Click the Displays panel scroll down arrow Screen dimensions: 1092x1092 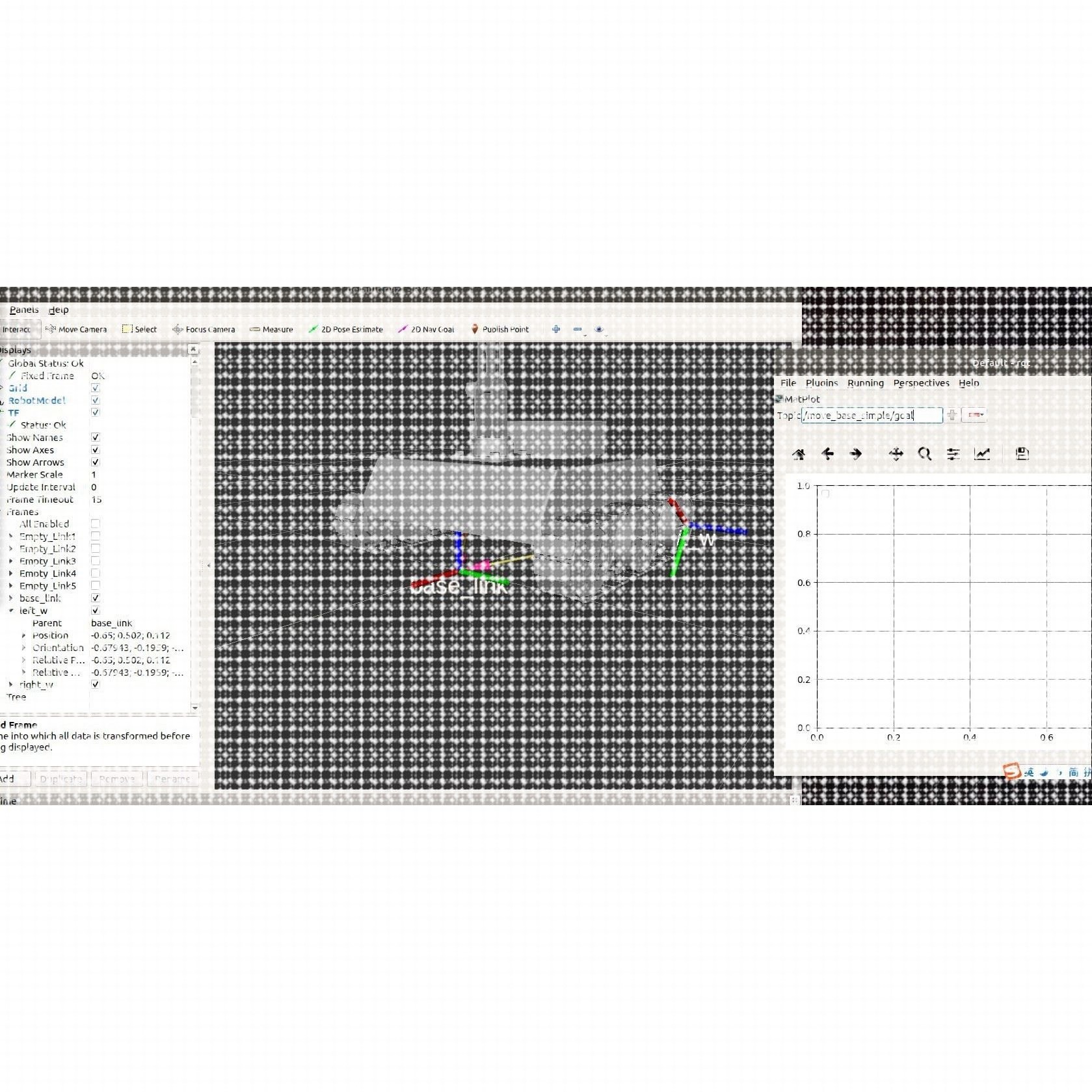(194, 707)
